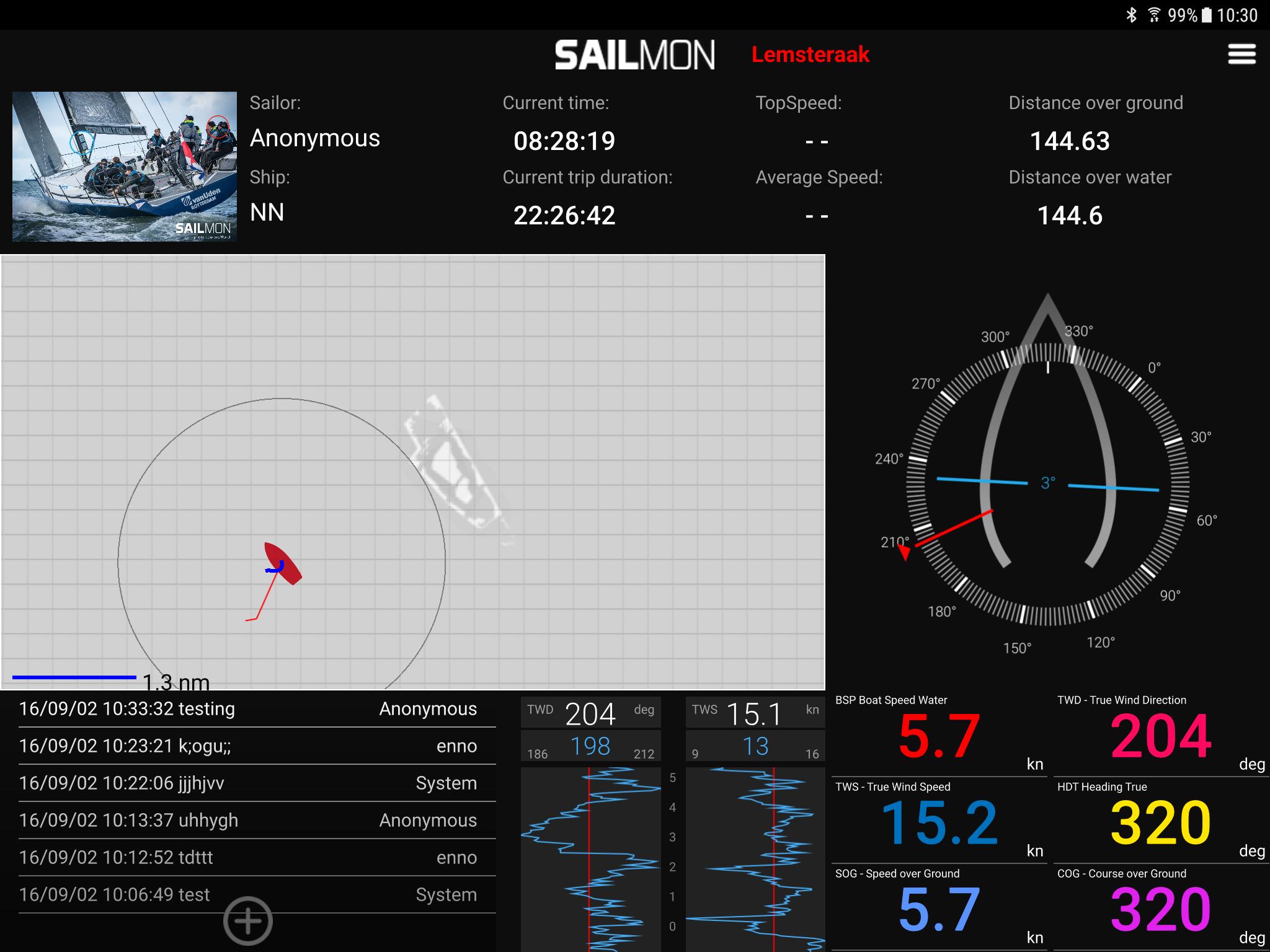Click the 1.3 nm map scale bar
This screenshot has width=1270, height=952.
pyautogui.click(x=74, y=677)
